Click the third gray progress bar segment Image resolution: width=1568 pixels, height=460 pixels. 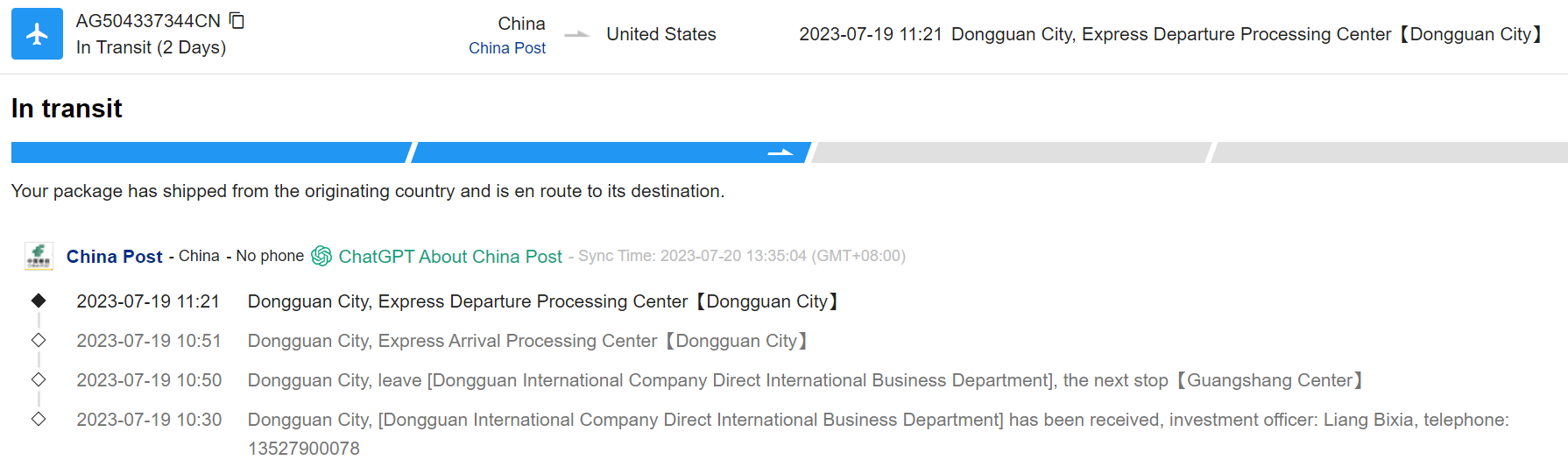click(1011, 152)
